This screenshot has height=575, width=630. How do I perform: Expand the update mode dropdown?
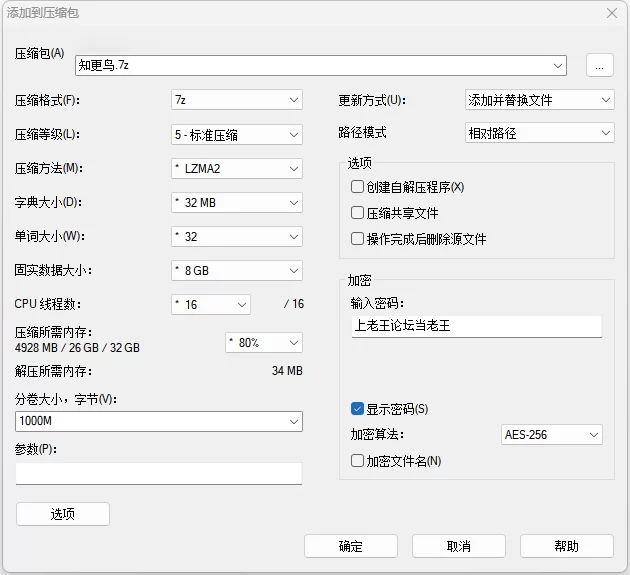tap(539, 100)
